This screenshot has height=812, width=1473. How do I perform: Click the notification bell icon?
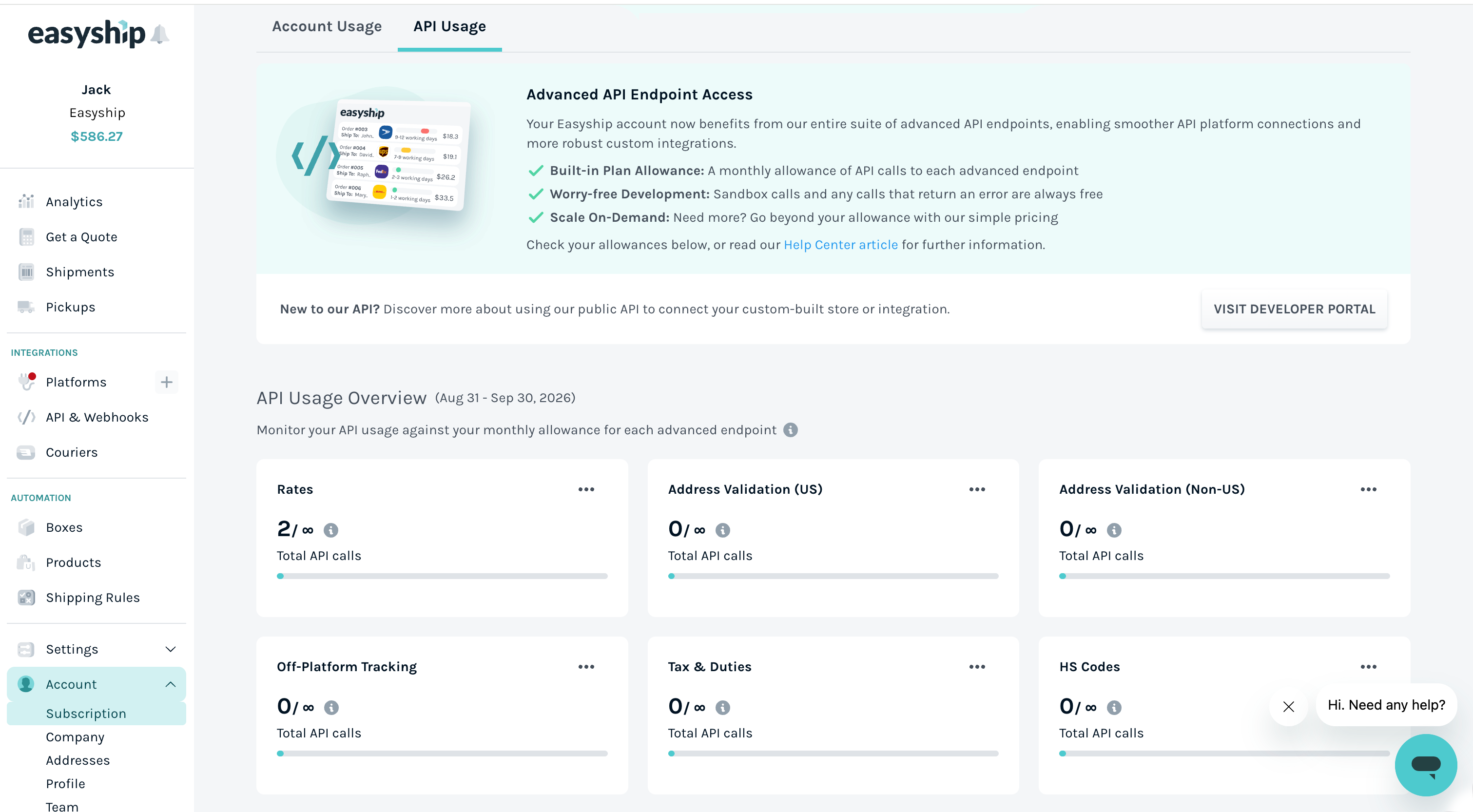pos(159,34)
